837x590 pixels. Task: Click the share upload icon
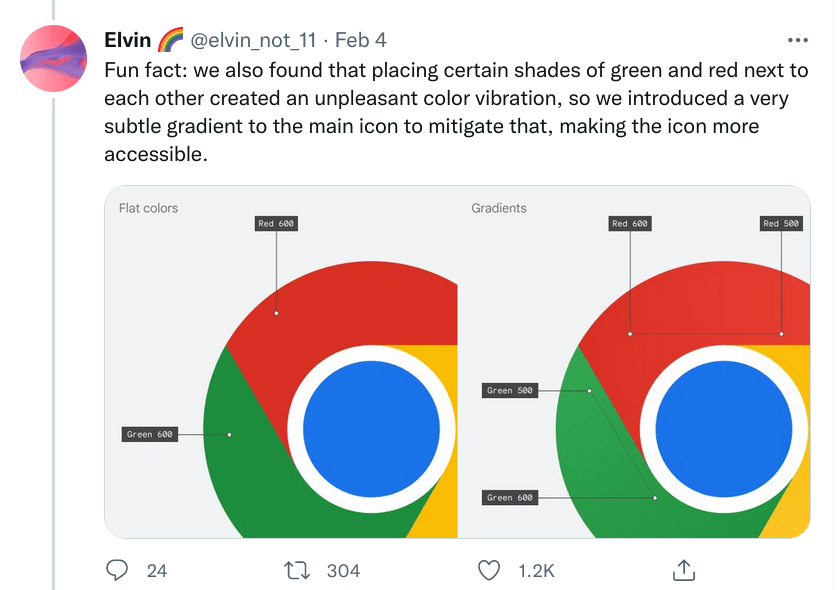[684, 570]
